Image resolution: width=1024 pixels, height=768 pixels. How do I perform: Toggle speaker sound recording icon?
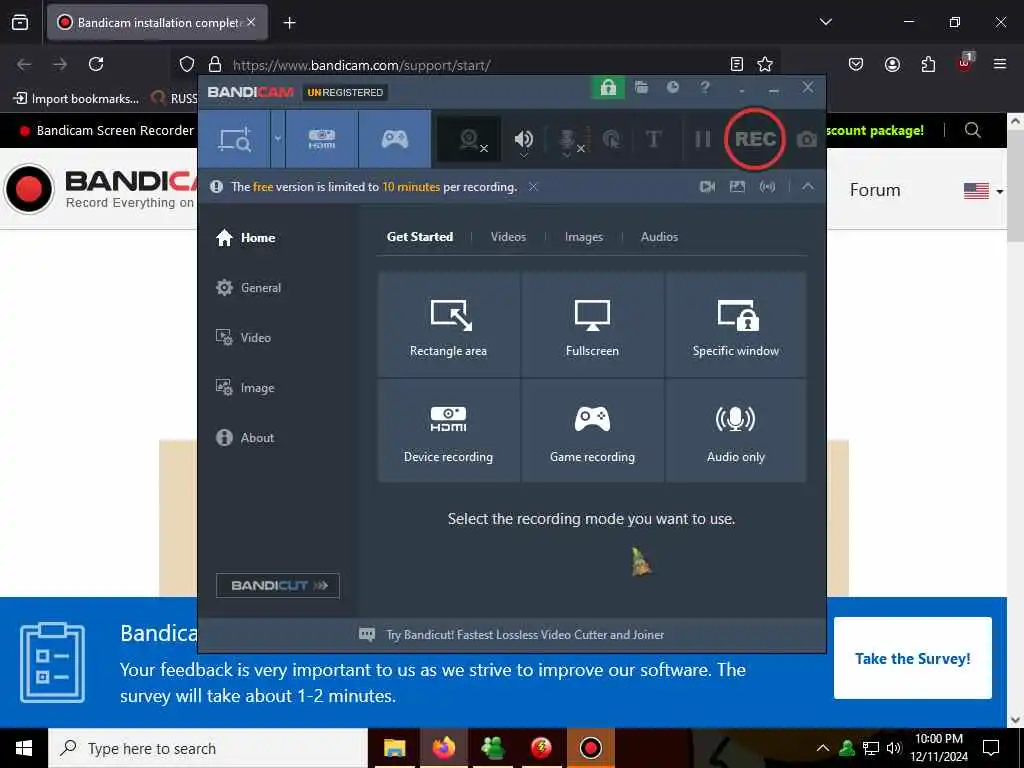[524, 139]
